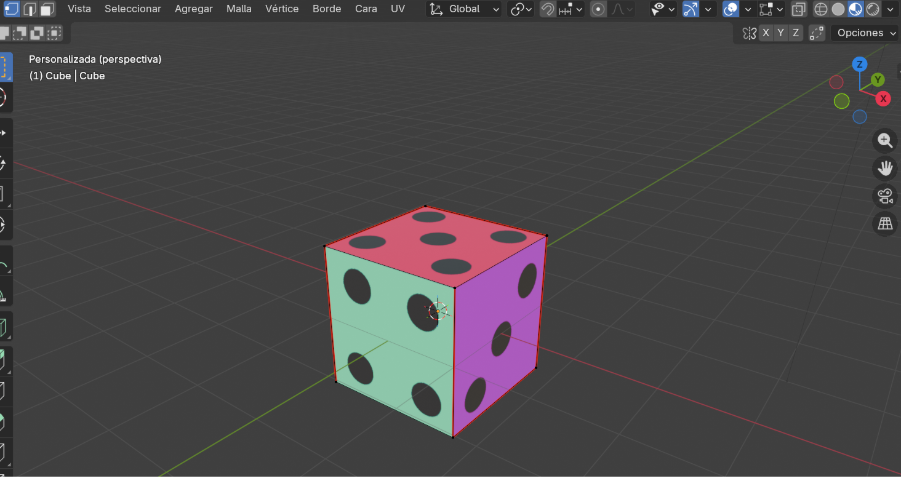901x477 pixels.
Task: Click the zoom view magnifier button
Action: coord(885,141)
